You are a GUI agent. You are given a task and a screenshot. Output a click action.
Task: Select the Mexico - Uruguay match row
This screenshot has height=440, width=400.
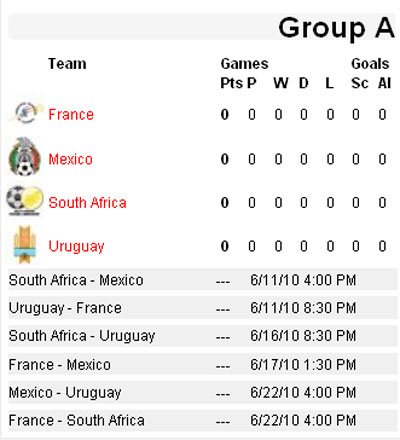[x=203, y=393]
